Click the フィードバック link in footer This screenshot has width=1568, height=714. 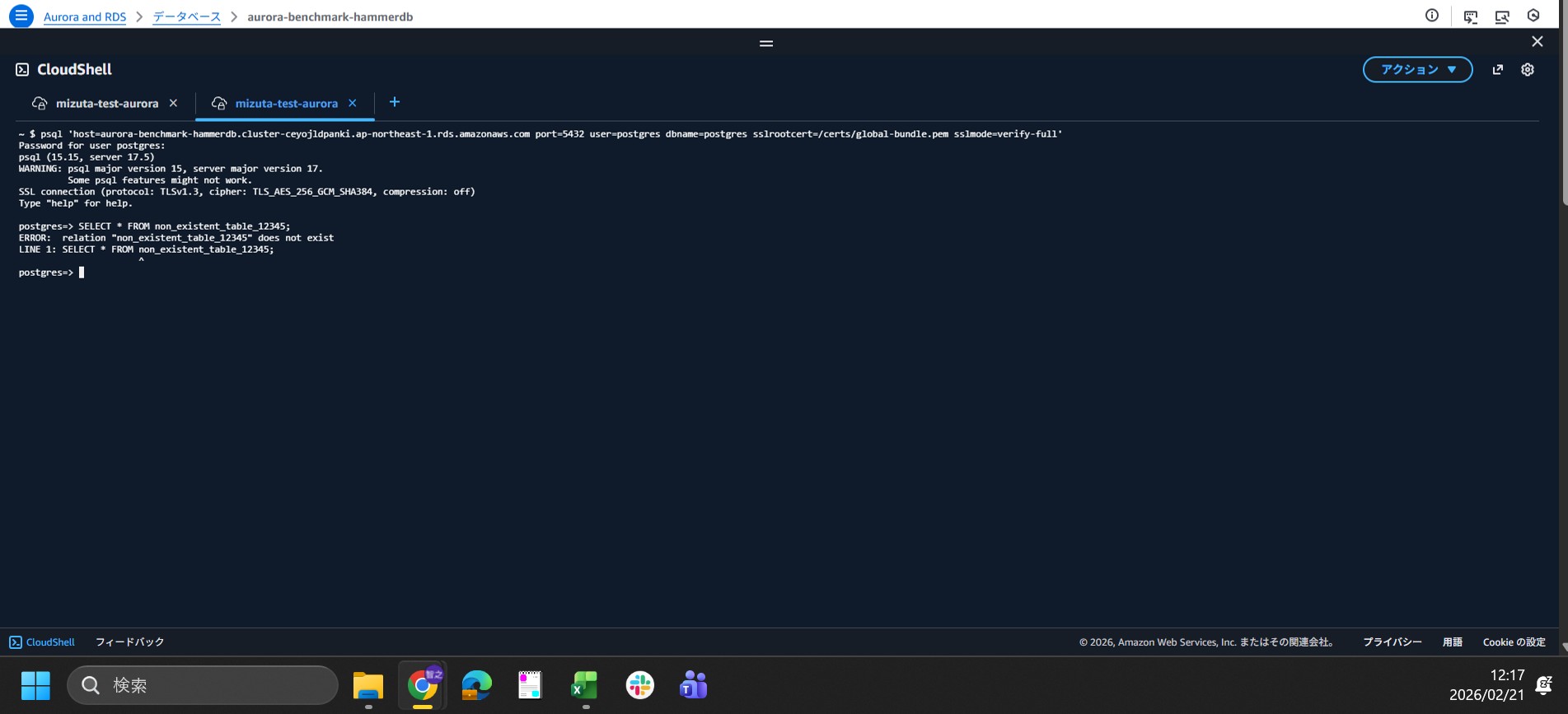[x=129, y=642]
